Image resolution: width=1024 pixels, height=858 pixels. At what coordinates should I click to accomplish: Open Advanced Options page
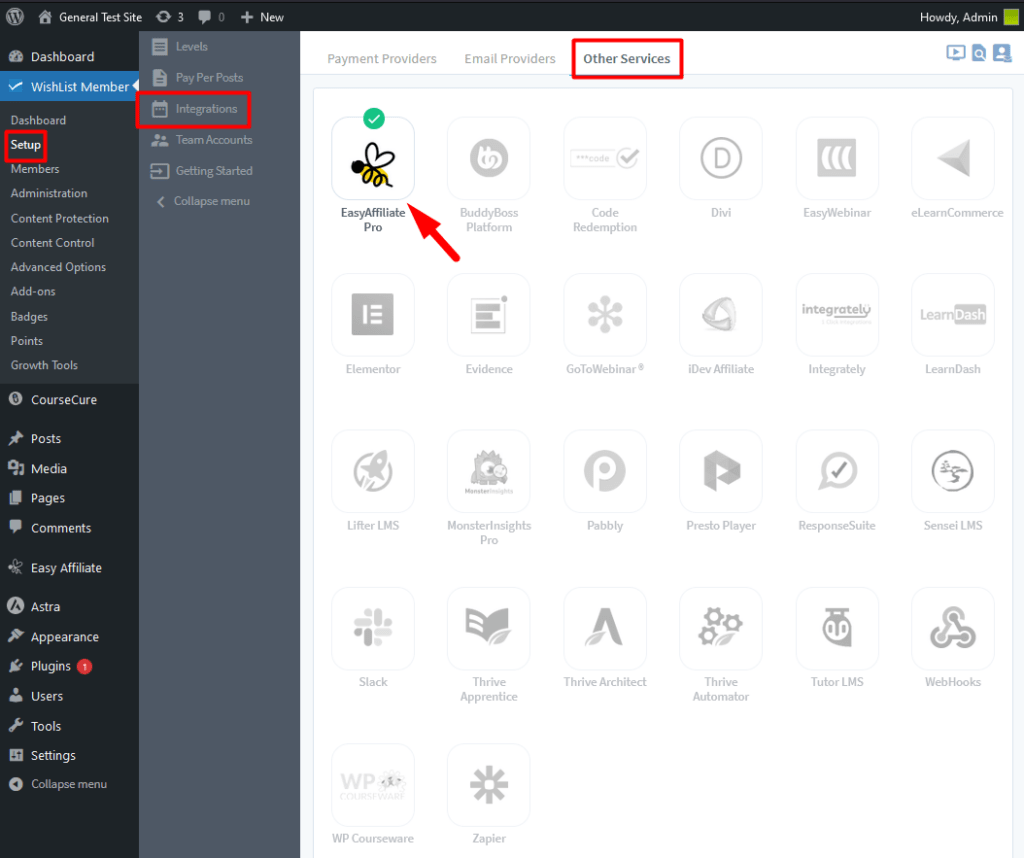58,267
